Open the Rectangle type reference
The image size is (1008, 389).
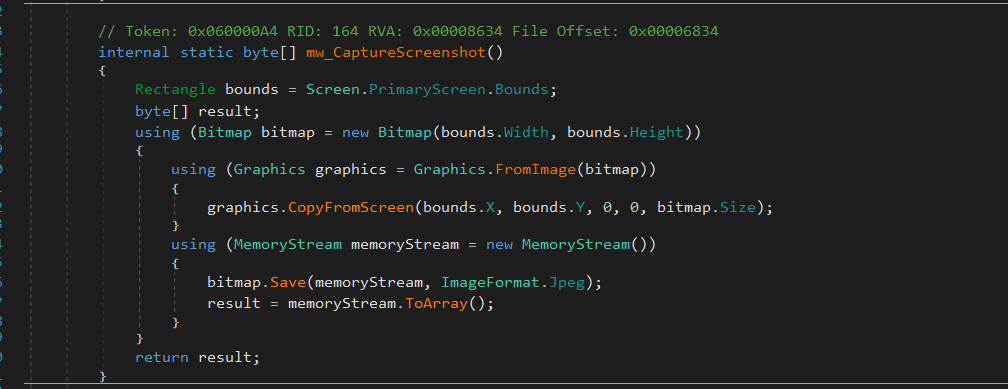(176, 90)
